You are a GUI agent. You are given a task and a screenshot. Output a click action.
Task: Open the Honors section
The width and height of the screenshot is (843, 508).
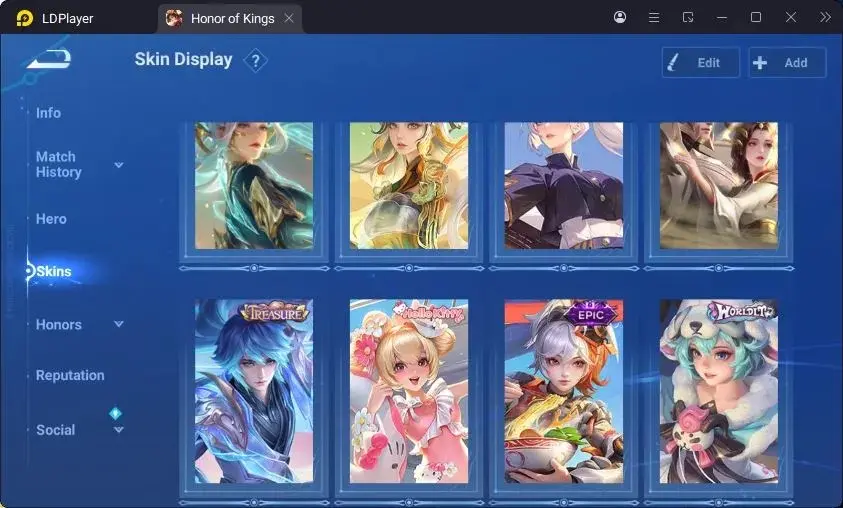[x=59, y=324]
